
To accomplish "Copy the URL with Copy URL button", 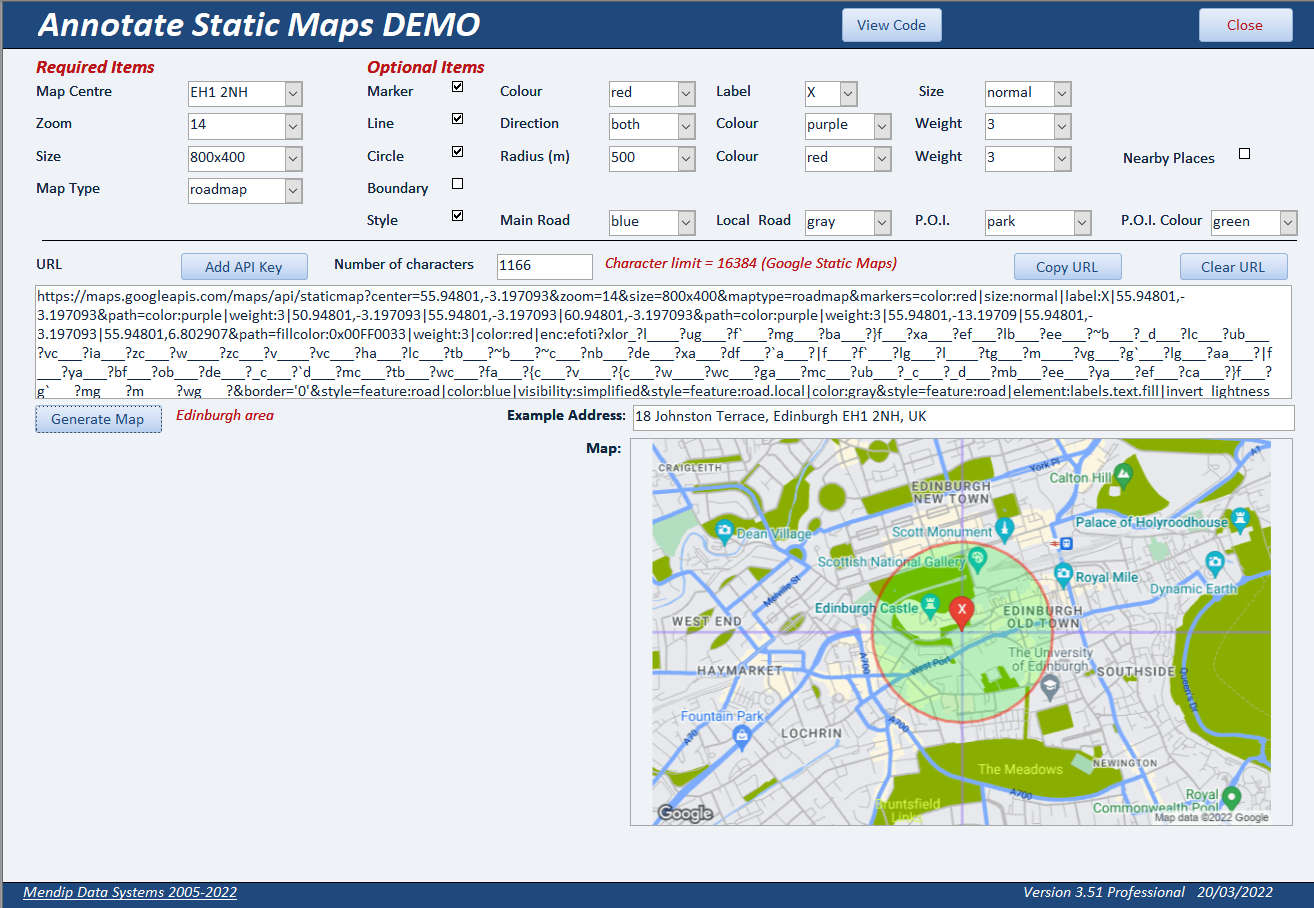I will [1067, 267].
